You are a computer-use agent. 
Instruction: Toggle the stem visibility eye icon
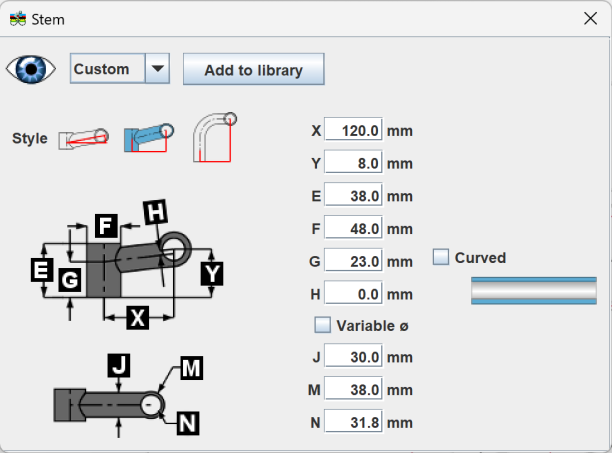pos(31,69)
